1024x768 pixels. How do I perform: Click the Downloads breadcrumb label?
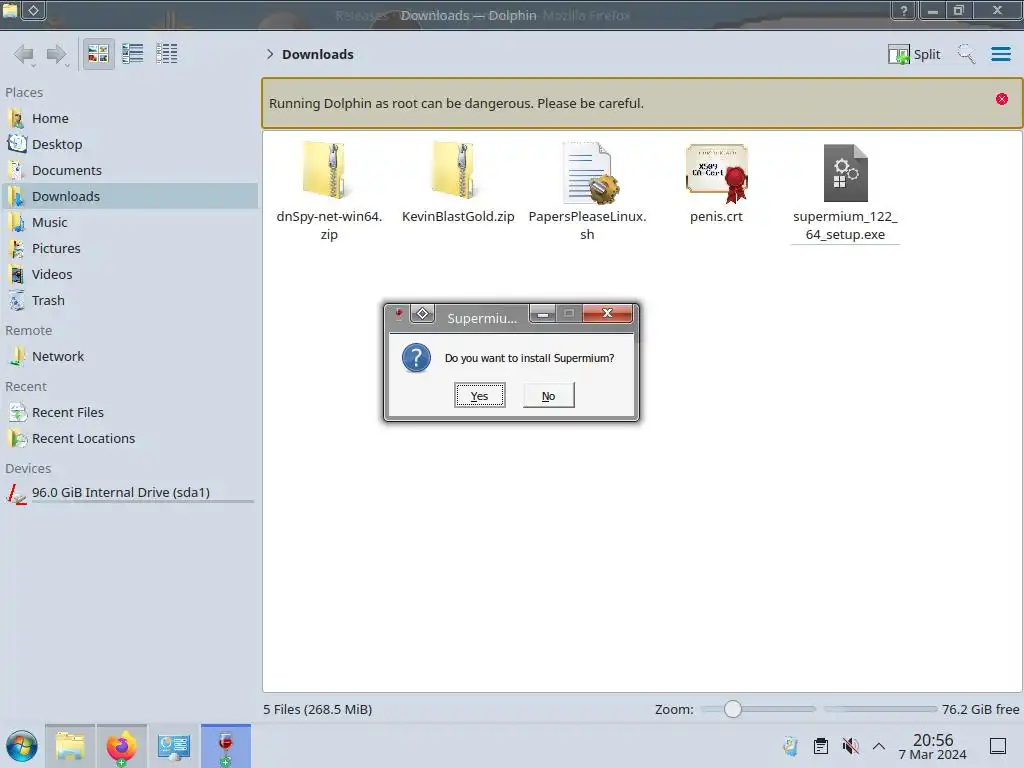(x=318, y=54)
